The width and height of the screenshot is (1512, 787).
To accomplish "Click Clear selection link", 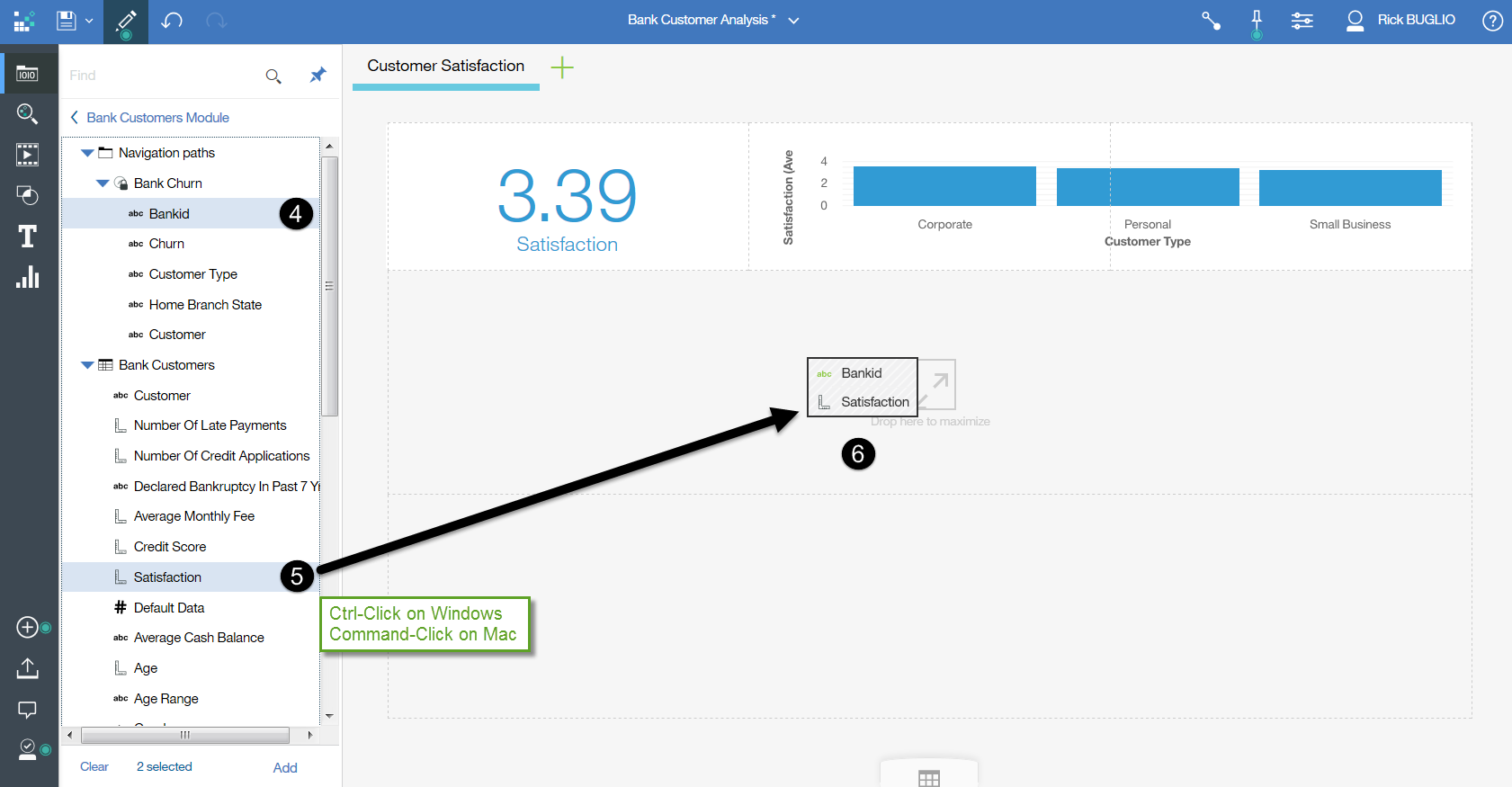I will coord(94,767).
